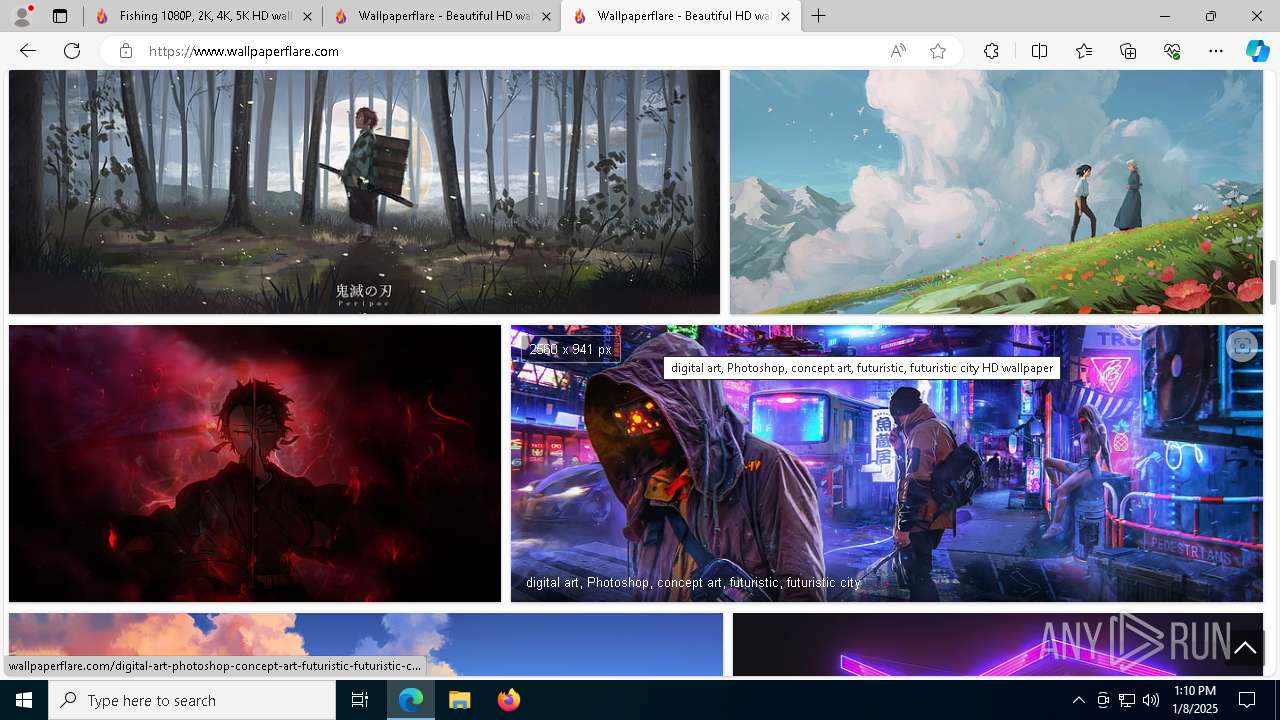
Task: Click the 'digital art' tag link
Action: coord(552,582)
